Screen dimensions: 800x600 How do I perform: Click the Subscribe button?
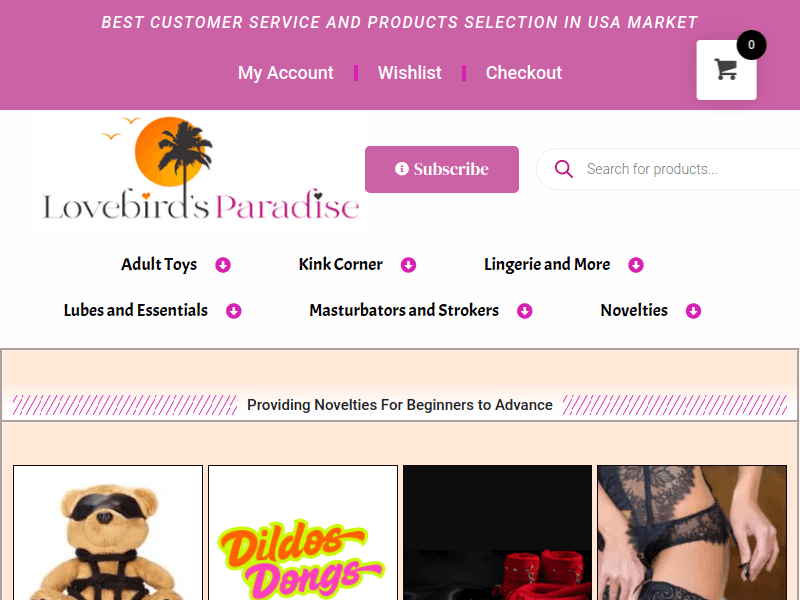coord(442,169)
